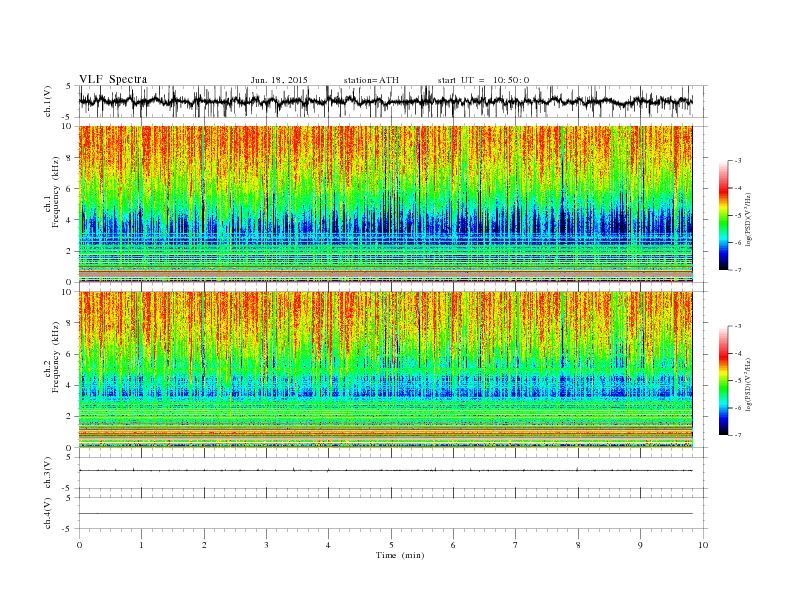Click the ch.2 spectrogram color bar

click(723, 381)
